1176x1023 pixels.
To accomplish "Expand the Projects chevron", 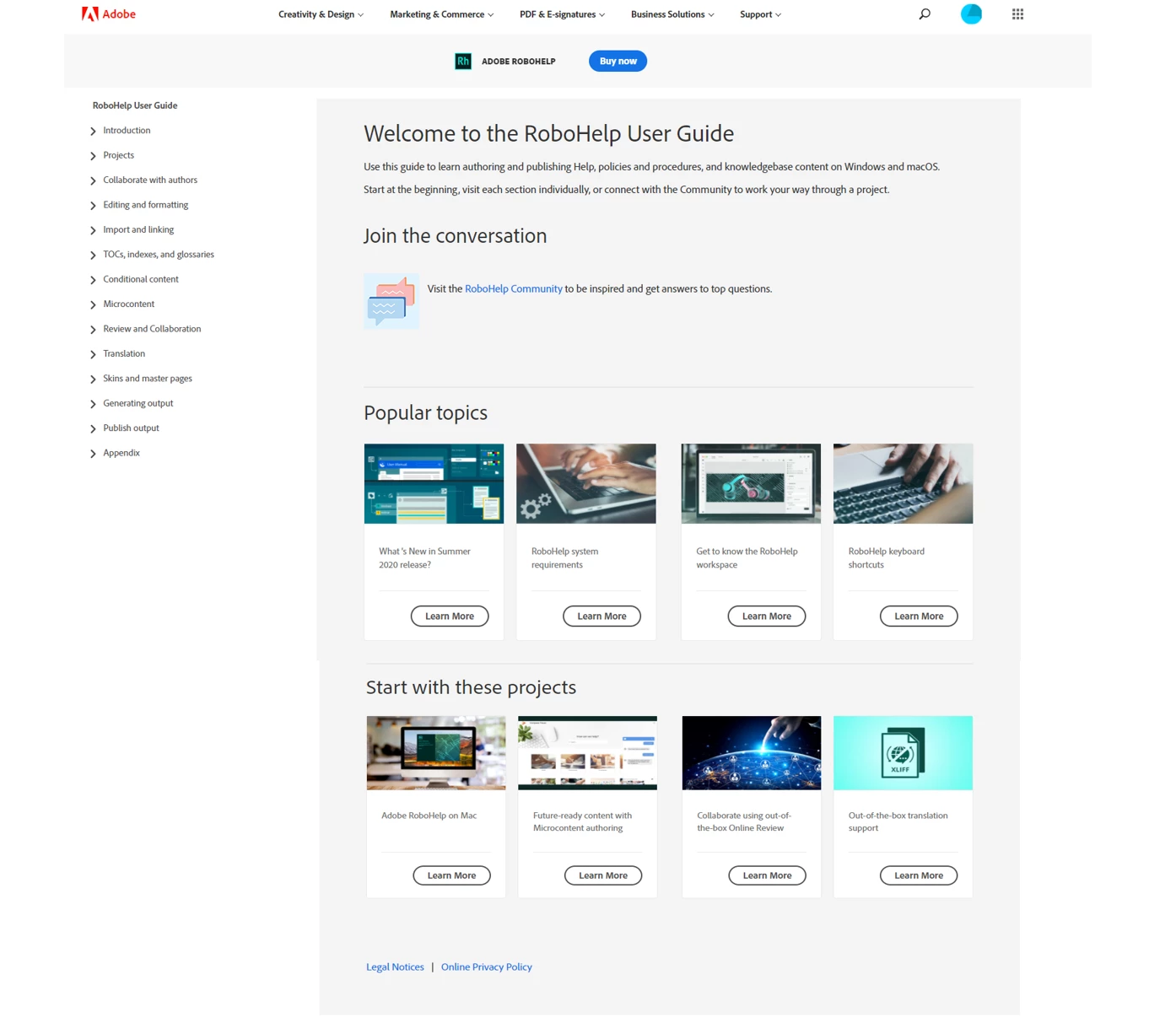I will click(93, 156).
